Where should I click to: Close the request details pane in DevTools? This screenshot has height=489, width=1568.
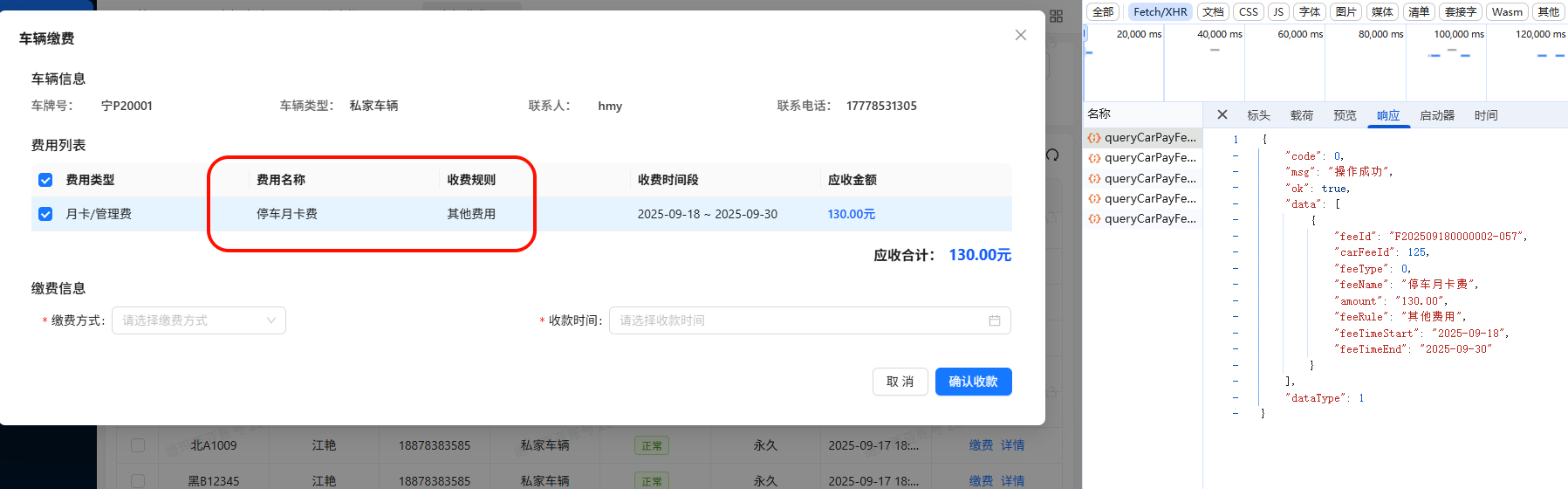pos(1222,115)
